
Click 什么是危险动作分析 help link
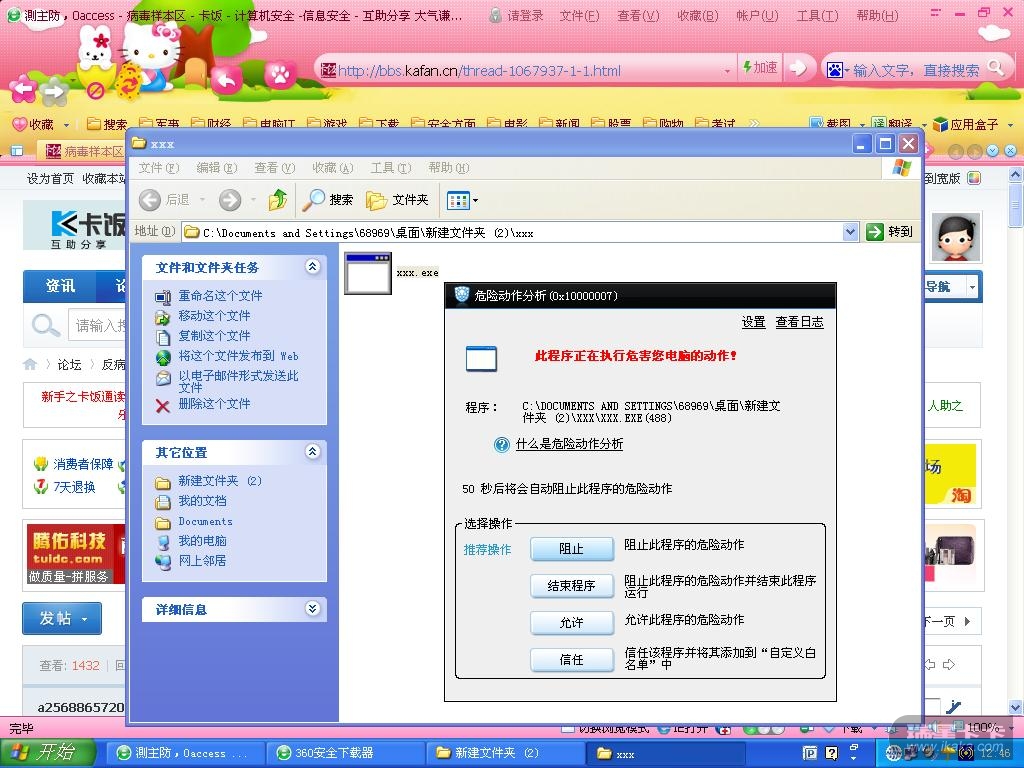point(569,444)
